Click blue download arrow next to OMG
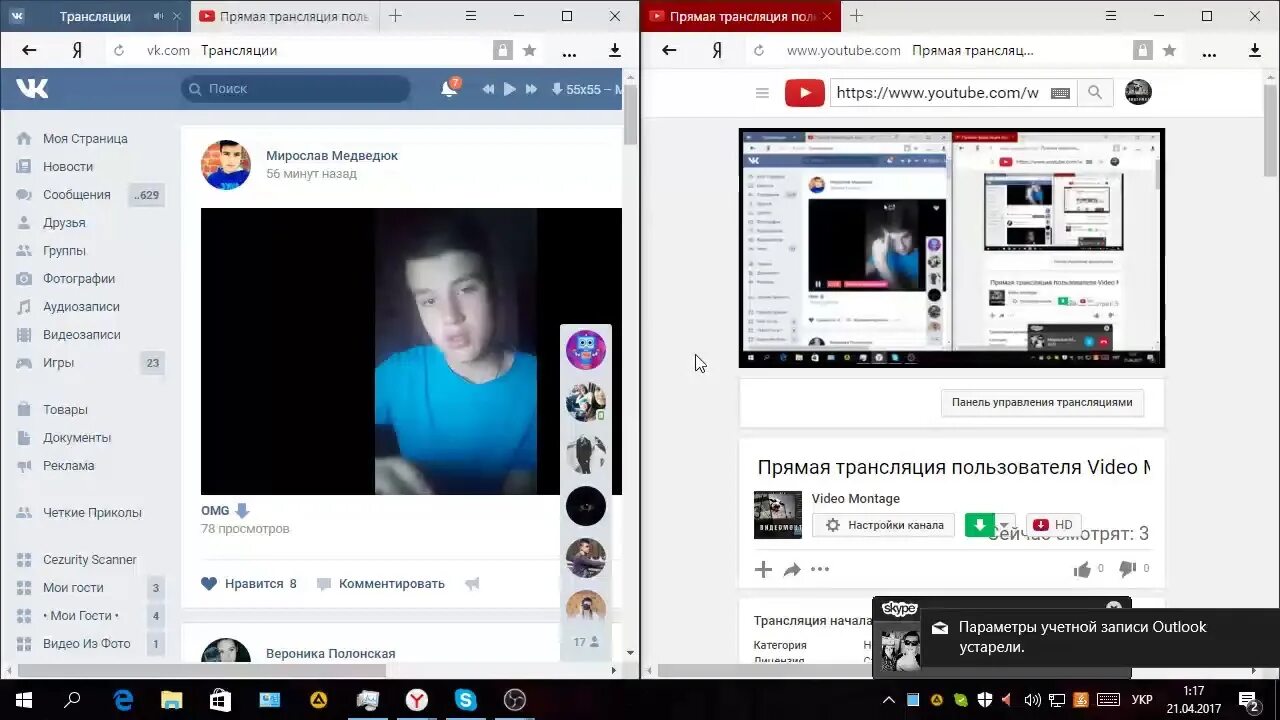 242,511
